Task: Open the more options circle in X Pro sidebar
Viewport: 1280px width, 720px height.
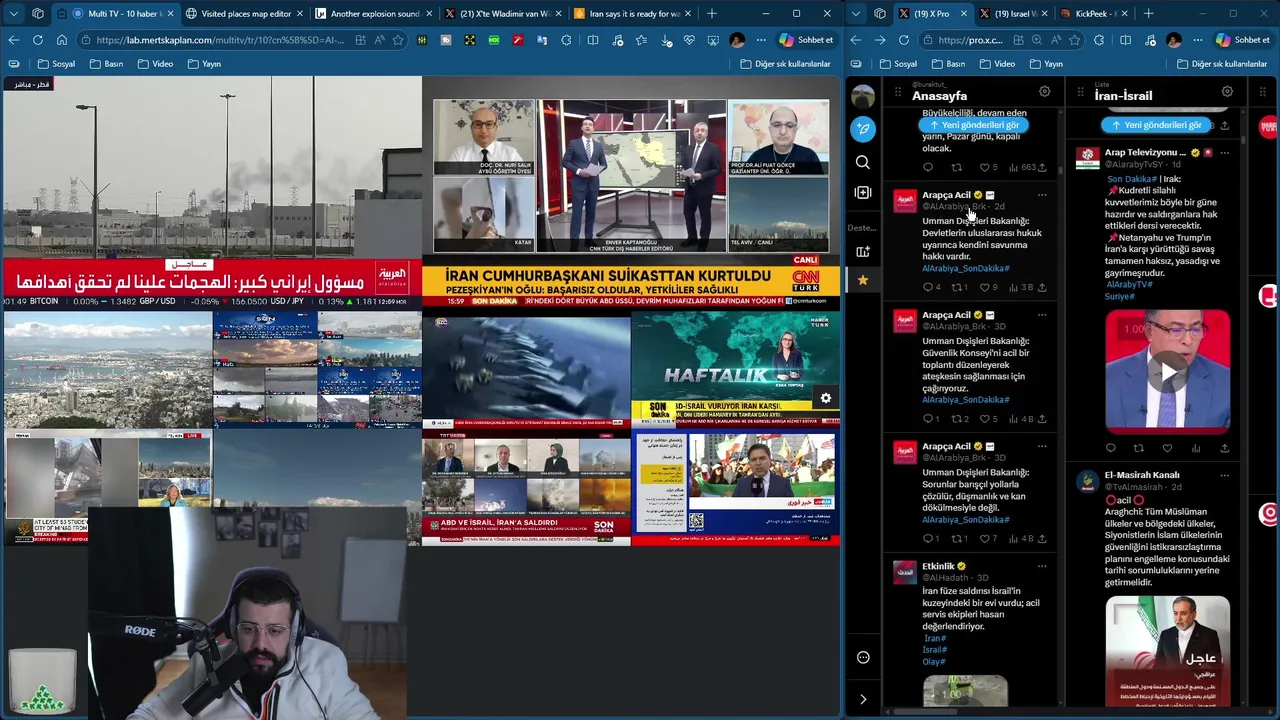Action: point(863,657)
